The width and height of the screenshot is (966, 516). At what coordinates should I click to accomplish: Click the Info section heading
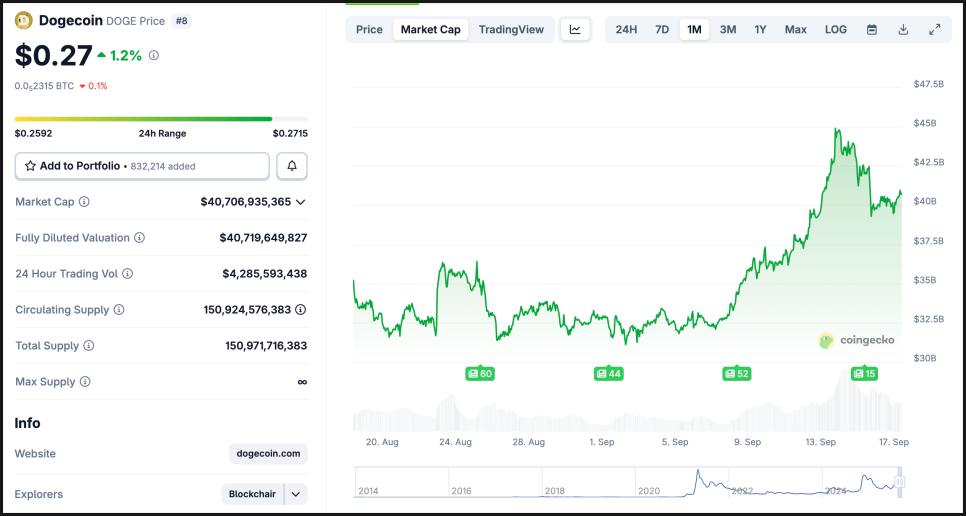pos(28,423)
